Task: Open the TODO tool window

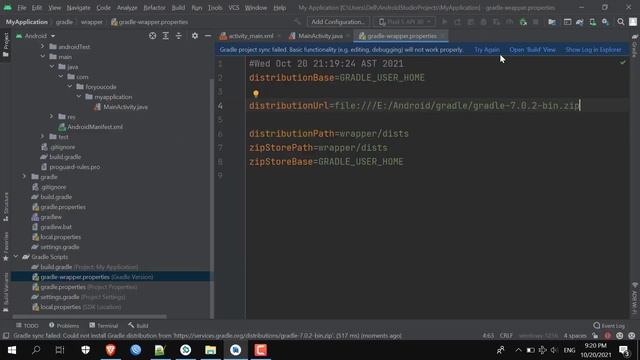Action: tap(27, 326)
